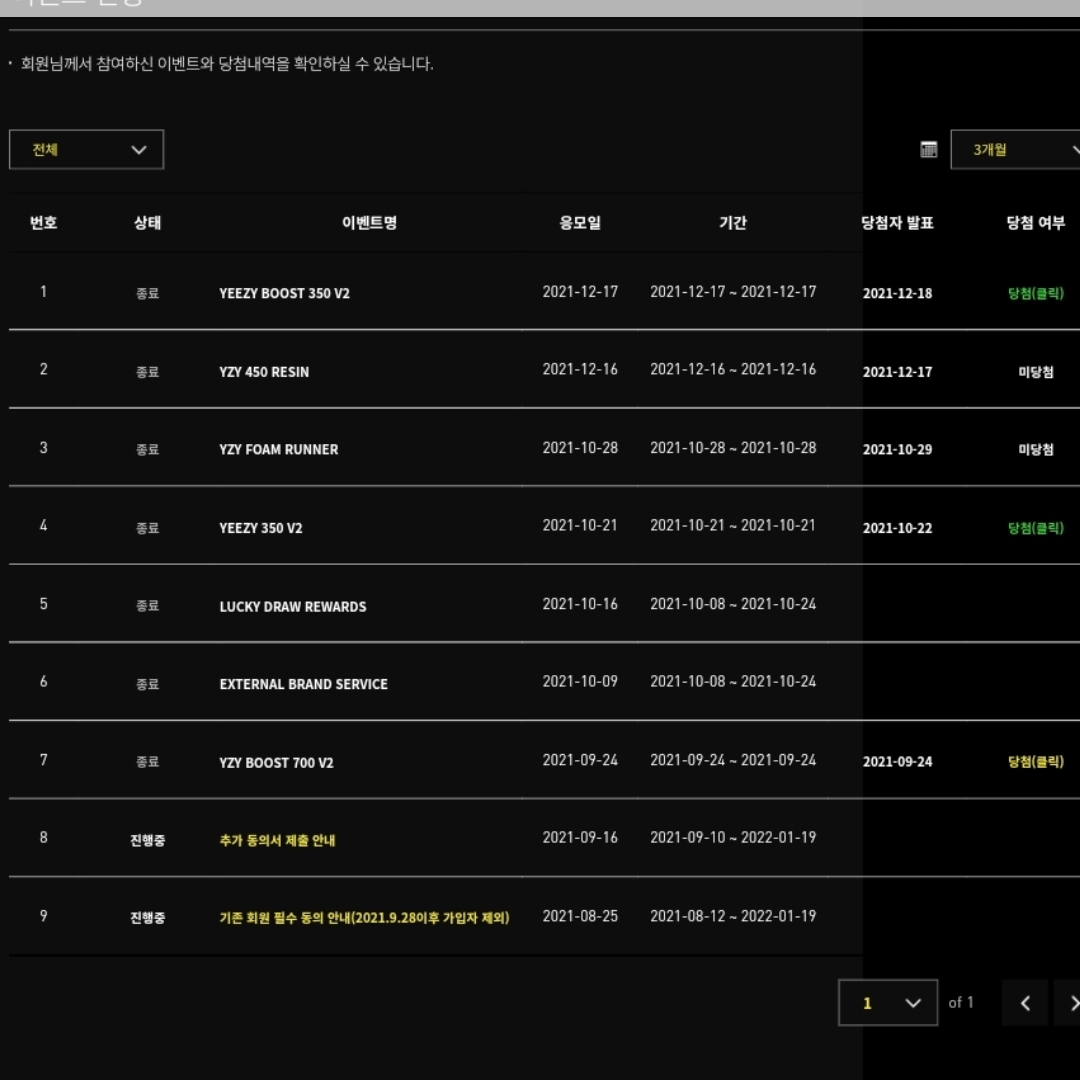Go to the previous page arrow

pyautogui.click(x=1025, y=1003)
